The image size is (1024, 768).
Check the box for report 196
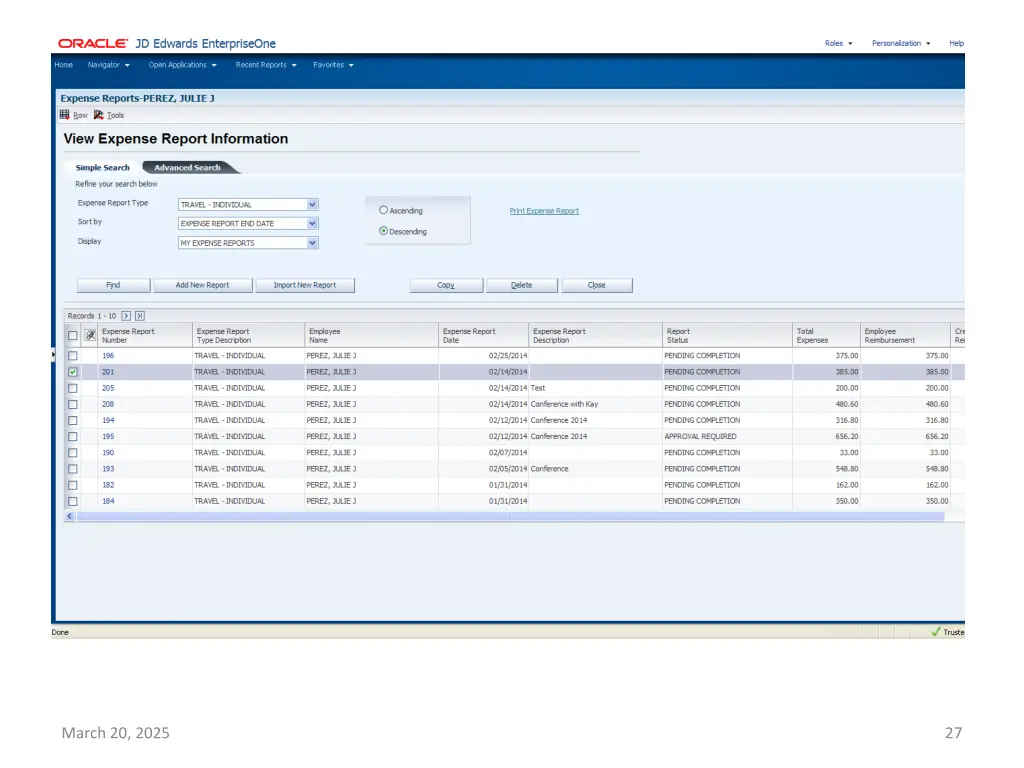pyautogui.click(x=73, y=356)
